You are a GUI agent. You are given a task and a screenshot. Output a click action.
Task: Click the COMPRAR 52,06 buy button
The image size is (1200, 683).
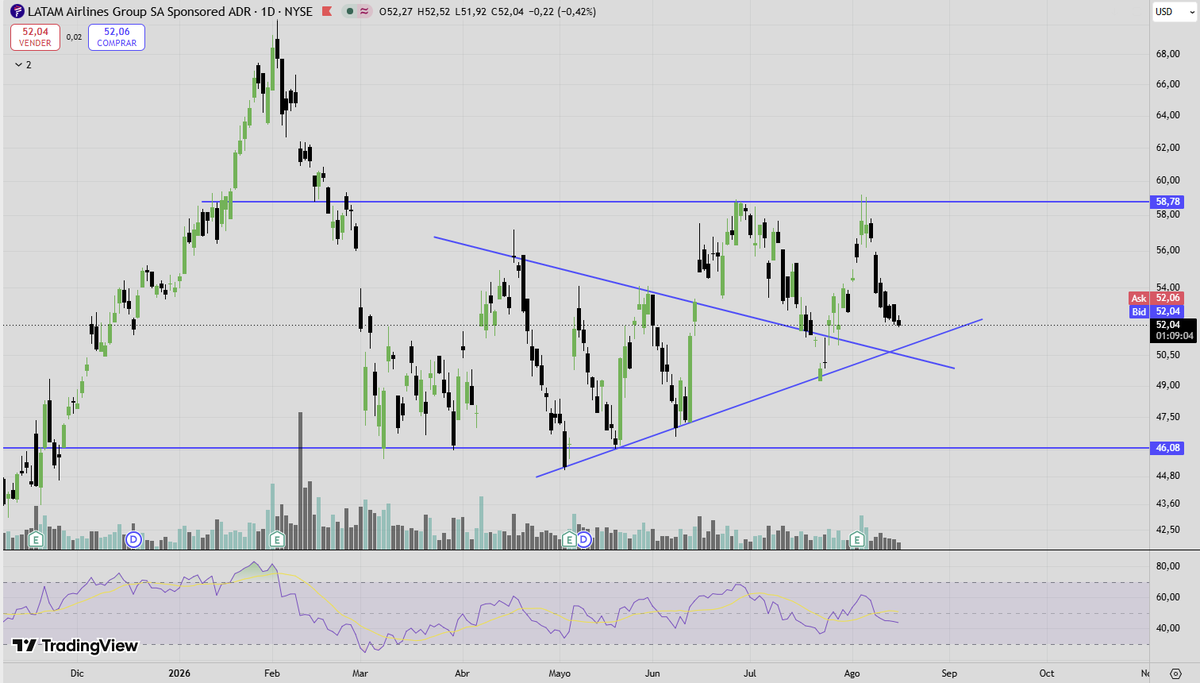[116, 38]
